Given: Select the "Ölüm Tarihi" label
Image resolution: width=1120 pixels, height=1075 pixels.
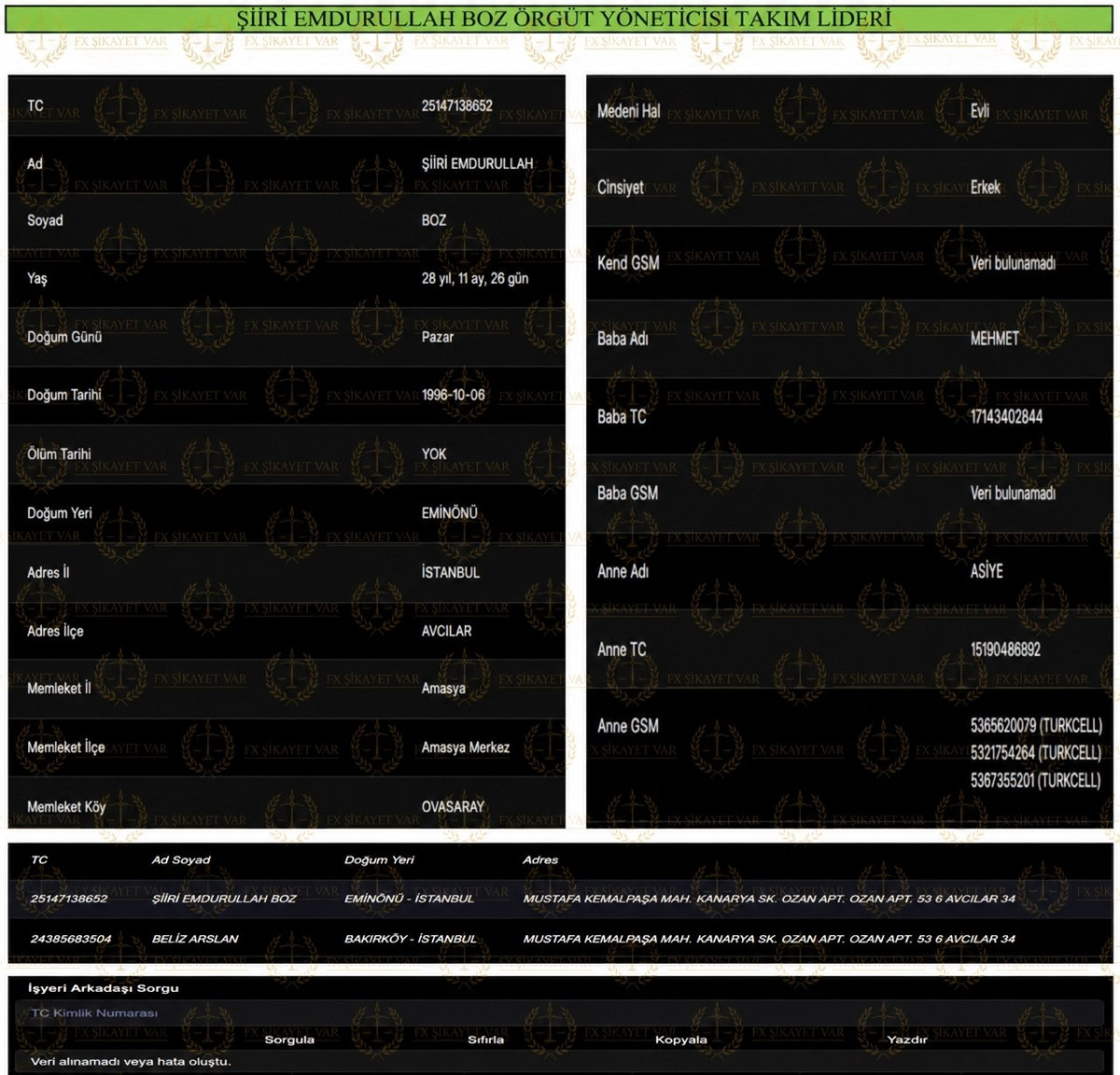Looking at the screenshot, I should pyautogui.click(x=59, y=454).
